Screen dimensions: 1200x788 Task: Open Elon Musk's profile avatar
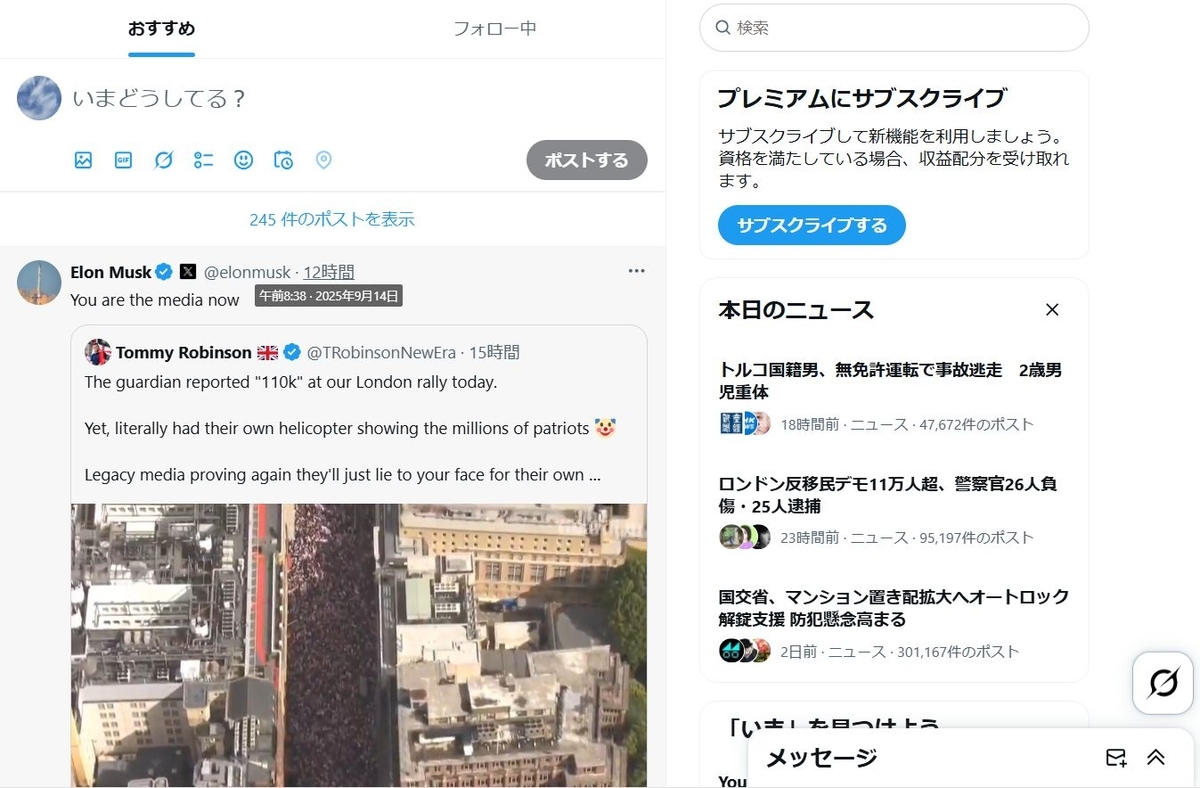[39, 283]
